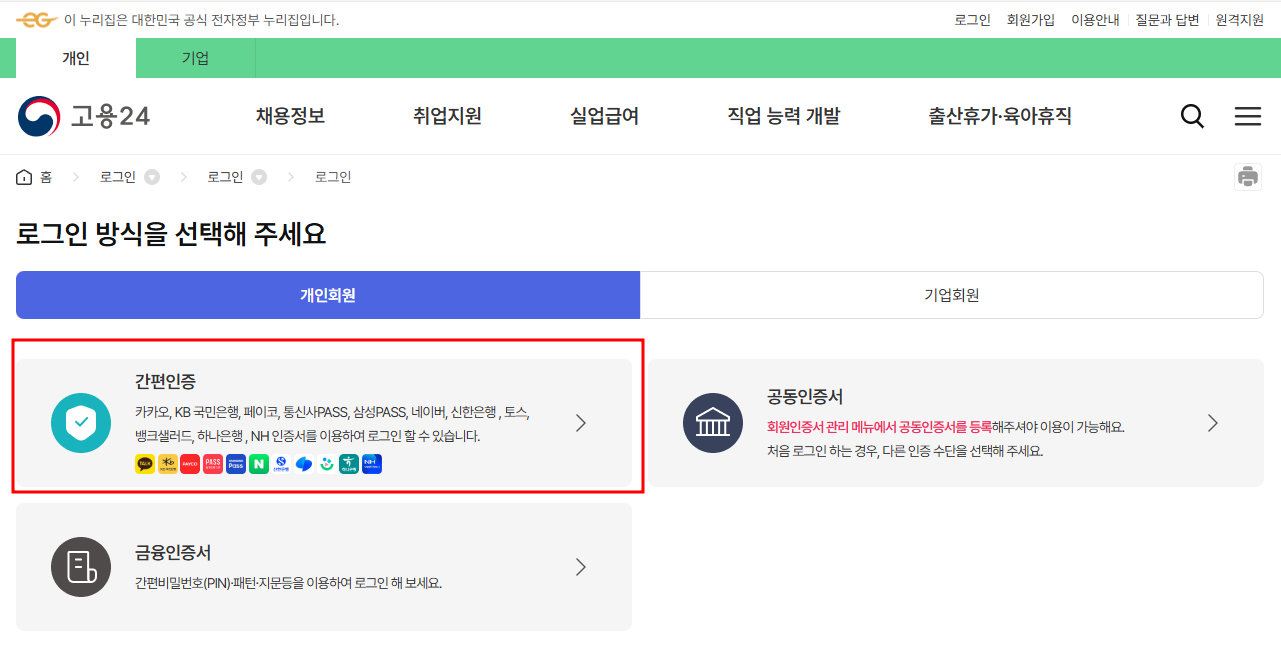The width and height of the screenshot is (1281, 657).
Task: Switch to the 기업 tab
Action: pyautogui.click(x=194, y=58)
